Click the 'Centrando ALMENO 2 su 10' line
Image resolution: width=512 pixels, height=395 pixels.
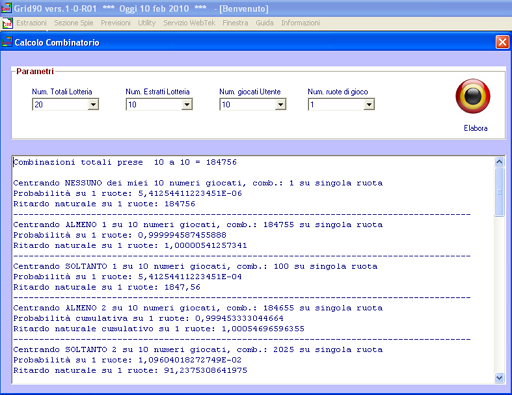pos(198,308)
